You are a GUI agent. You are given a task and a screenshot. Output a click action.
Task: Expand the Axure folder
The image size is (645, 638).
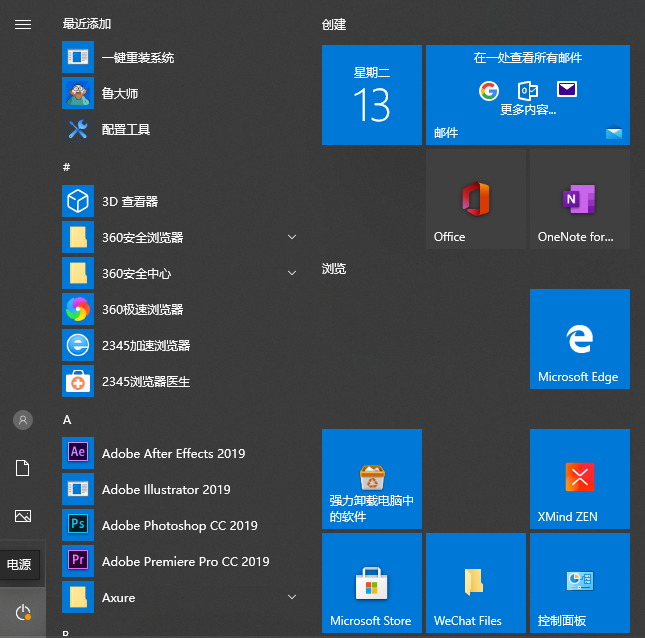pyautogui.click(x=292, y=597)
